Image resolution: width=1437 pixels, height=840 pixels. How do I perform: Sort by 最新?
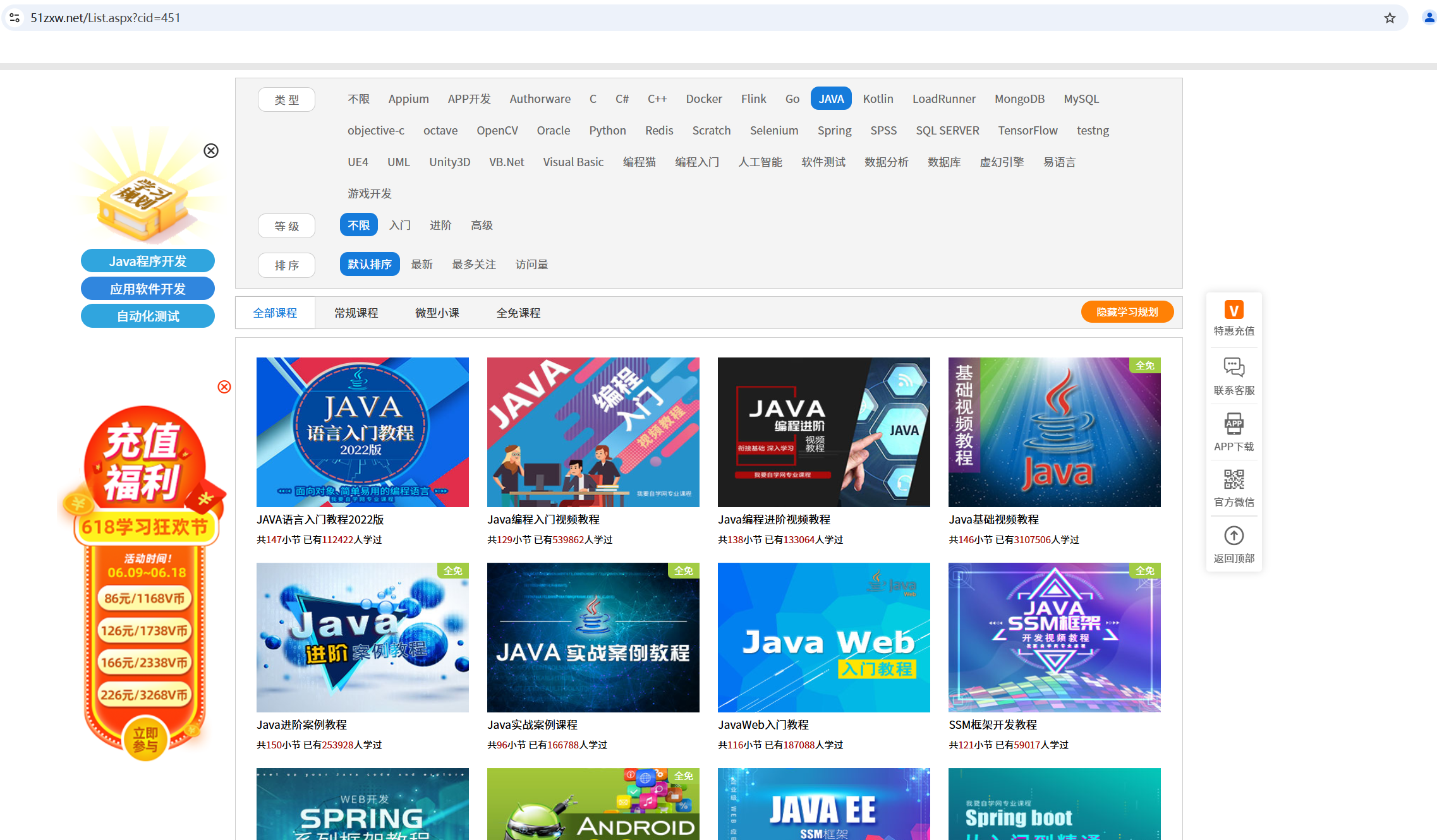click(x=421, y=264)
